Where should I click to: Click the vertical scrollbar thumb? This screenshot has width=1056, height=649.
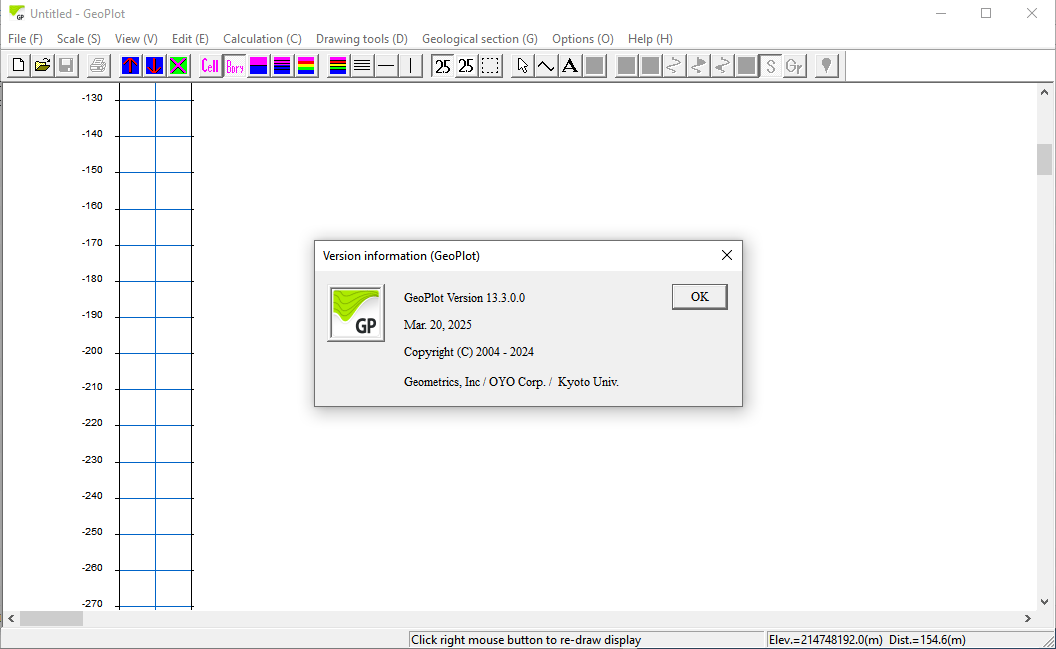pos(1044,160)
